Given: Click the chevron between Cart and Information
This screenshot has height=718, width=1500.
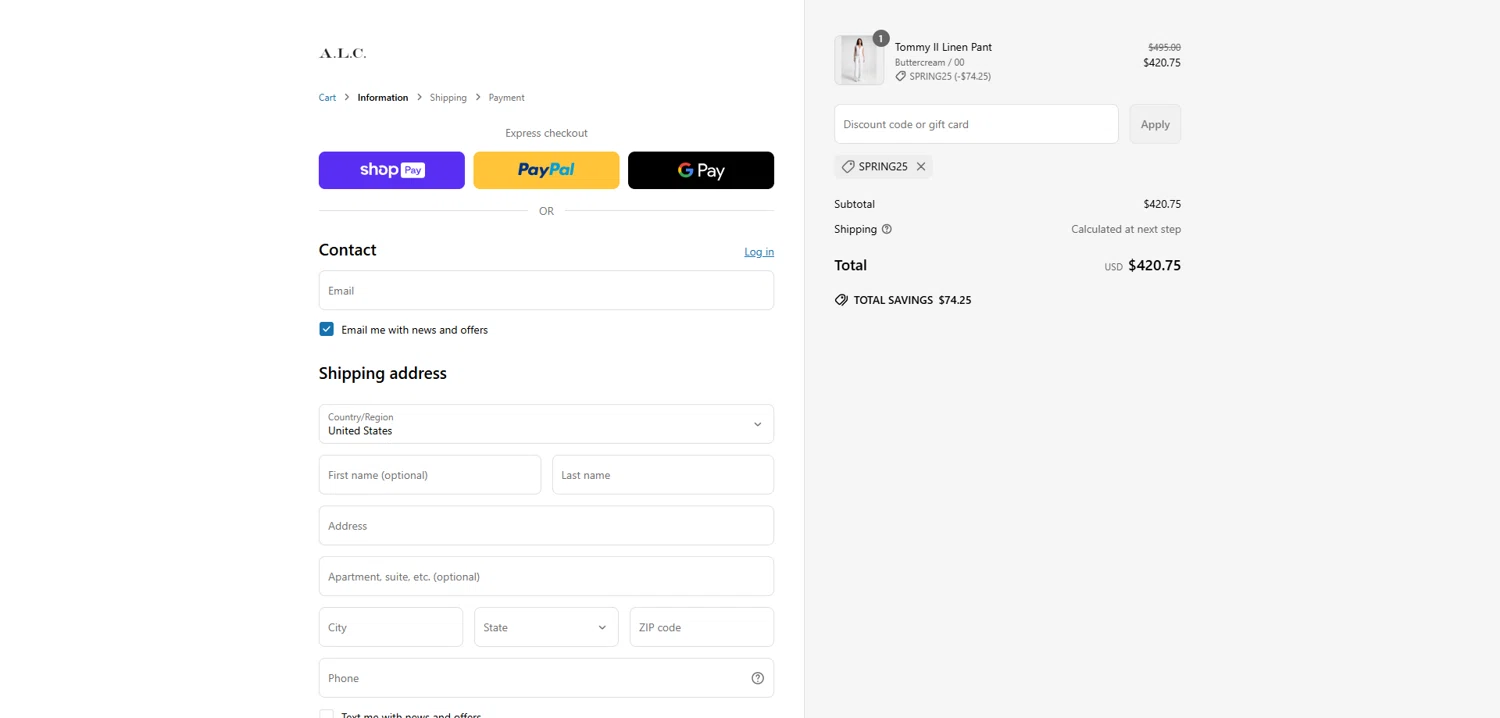Looking at the screenshot, I should click(347, 97).
